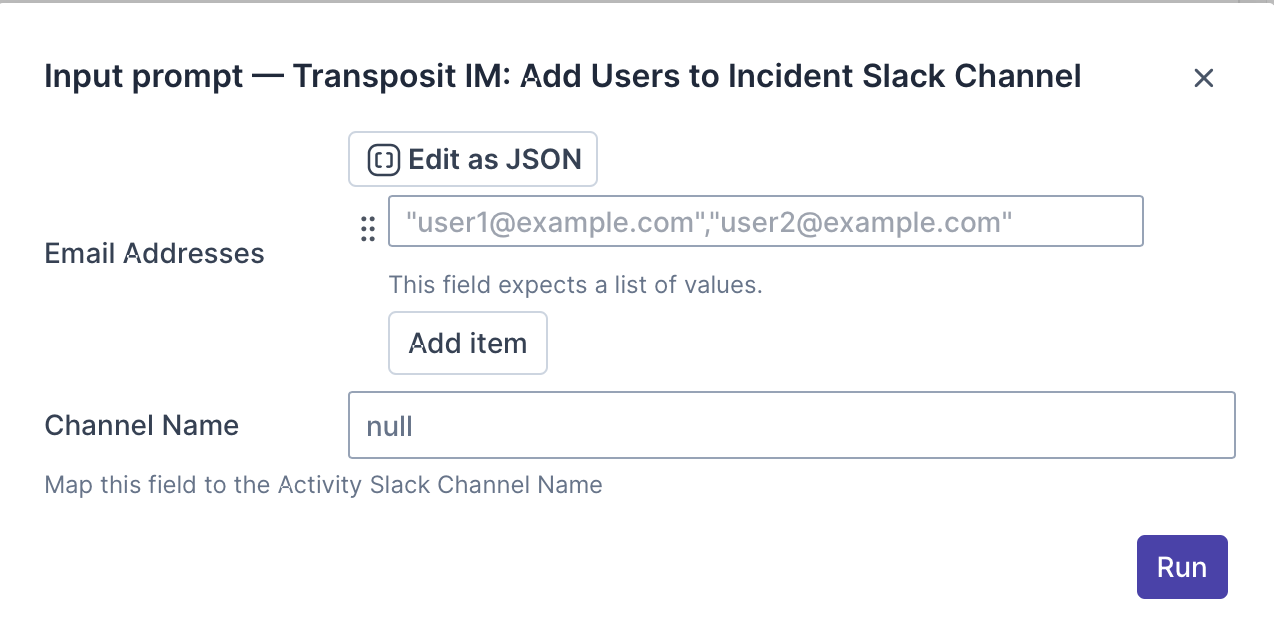Click the Email Addresses field label
The width and height of the screenshot is (1274, 644).
pyautogui.click(x=154, y=254)
